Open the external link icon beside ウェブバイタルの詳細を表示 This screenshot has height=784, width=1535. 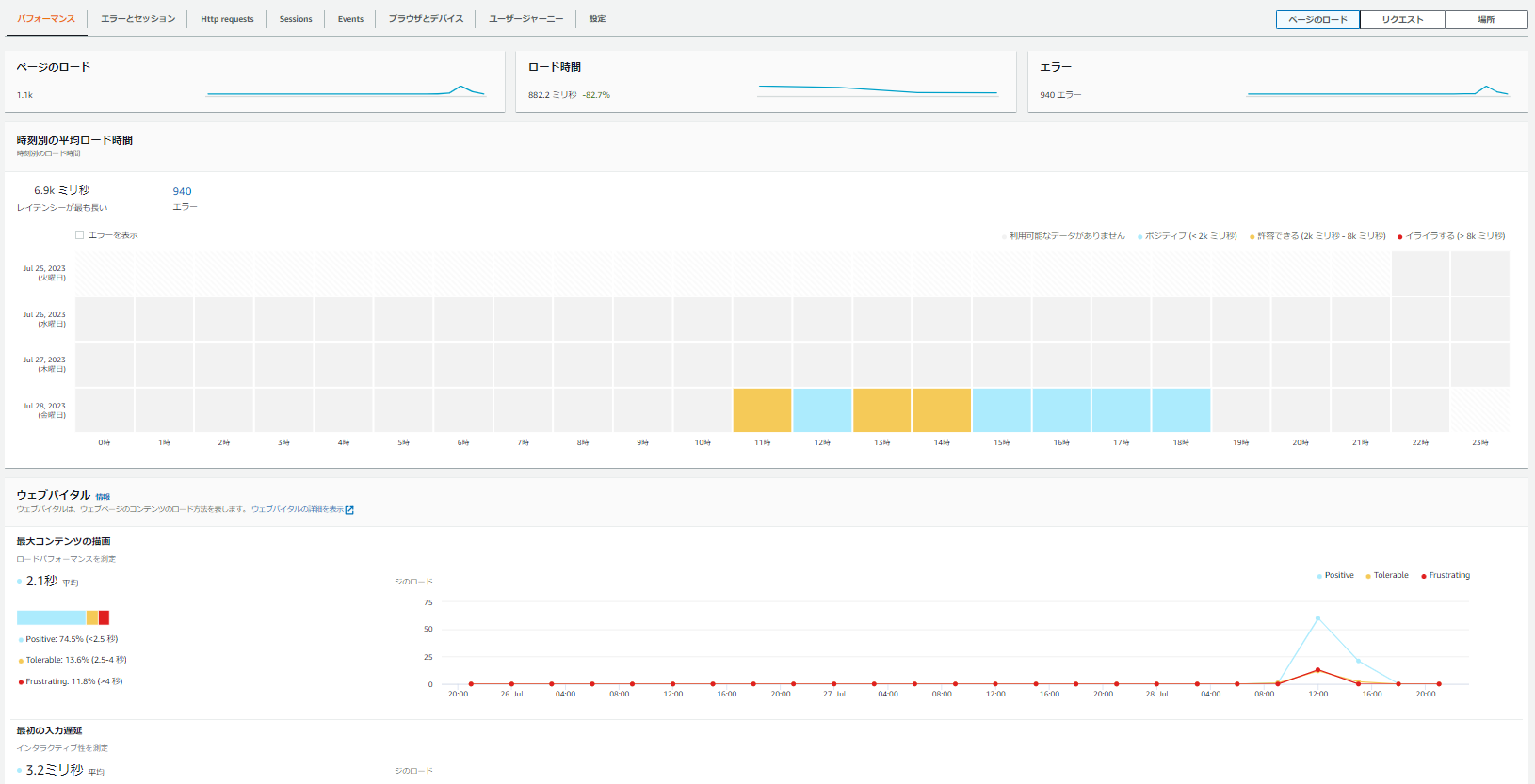[349, 510]
